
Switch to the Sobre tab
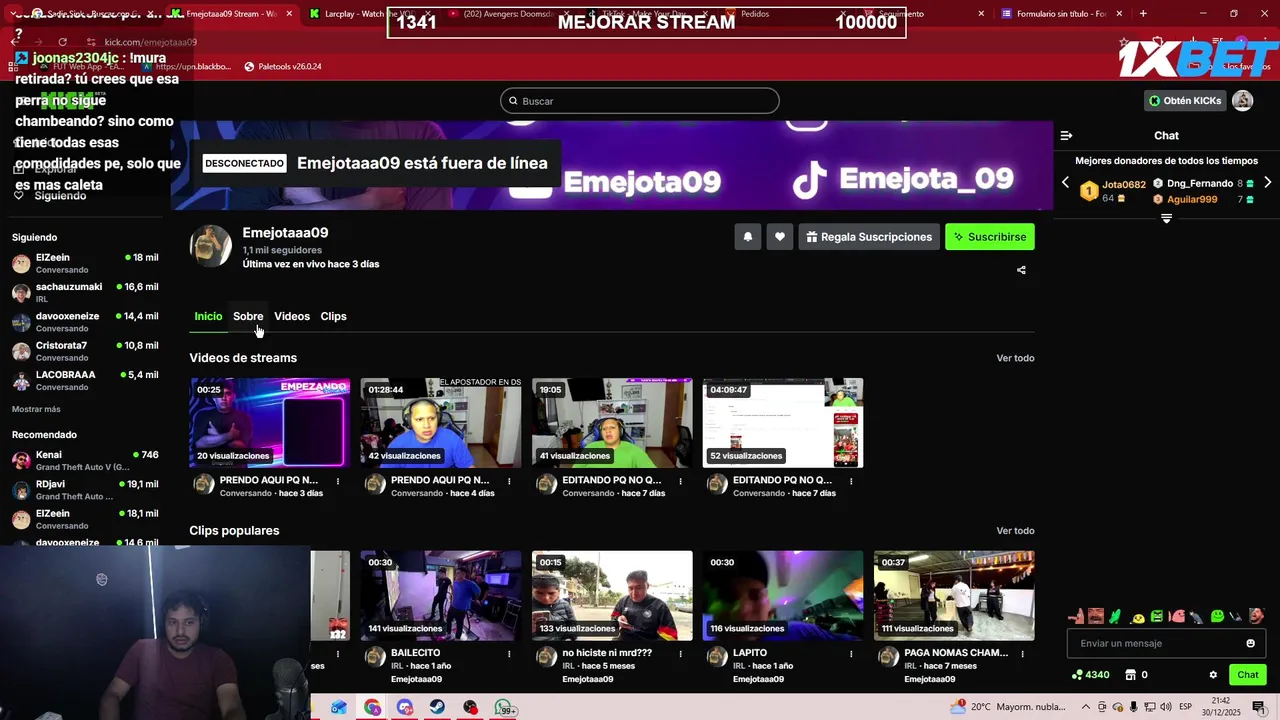[x=248, y=316]
